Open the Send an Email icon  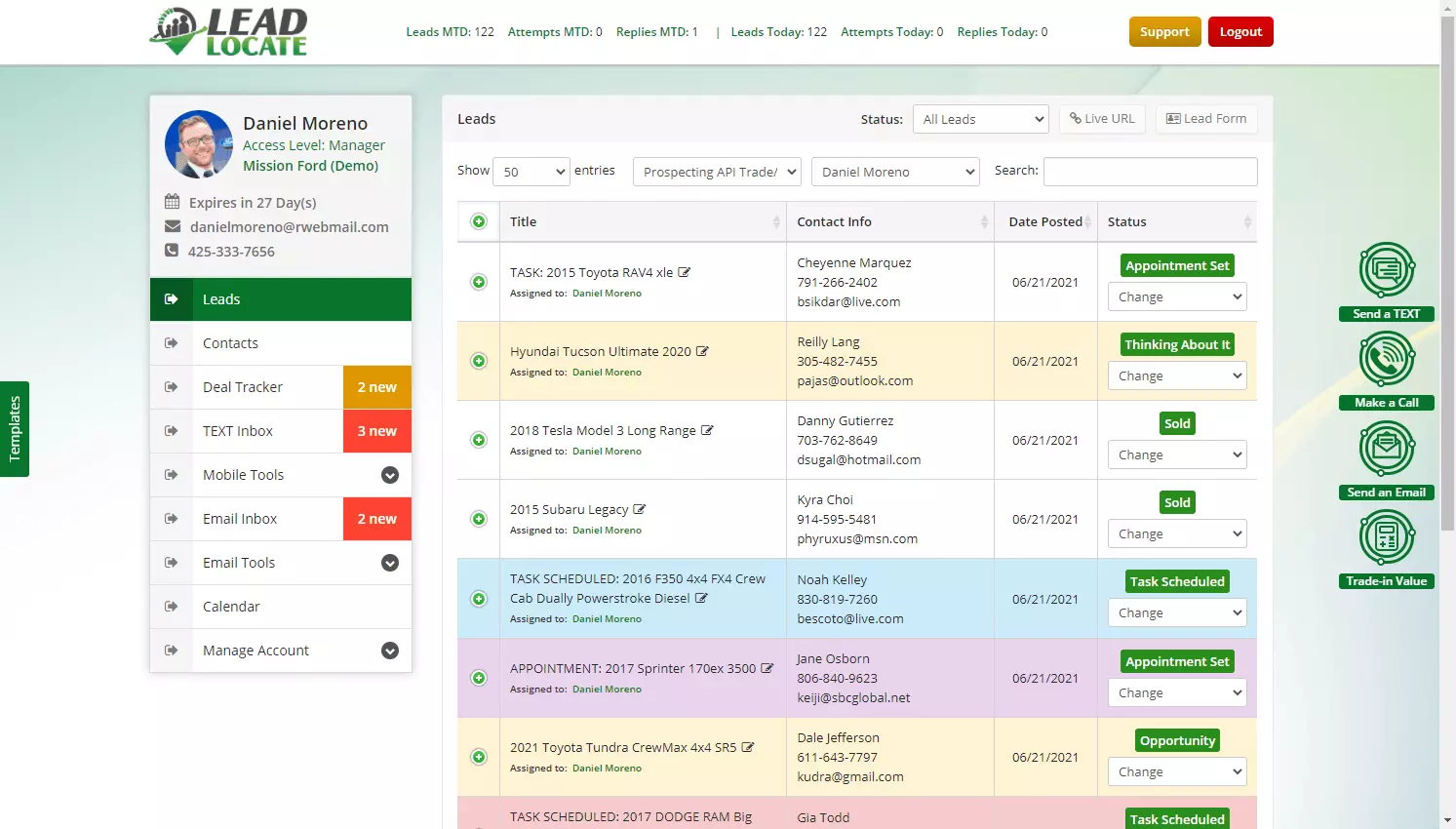(x=1387, y=449)
